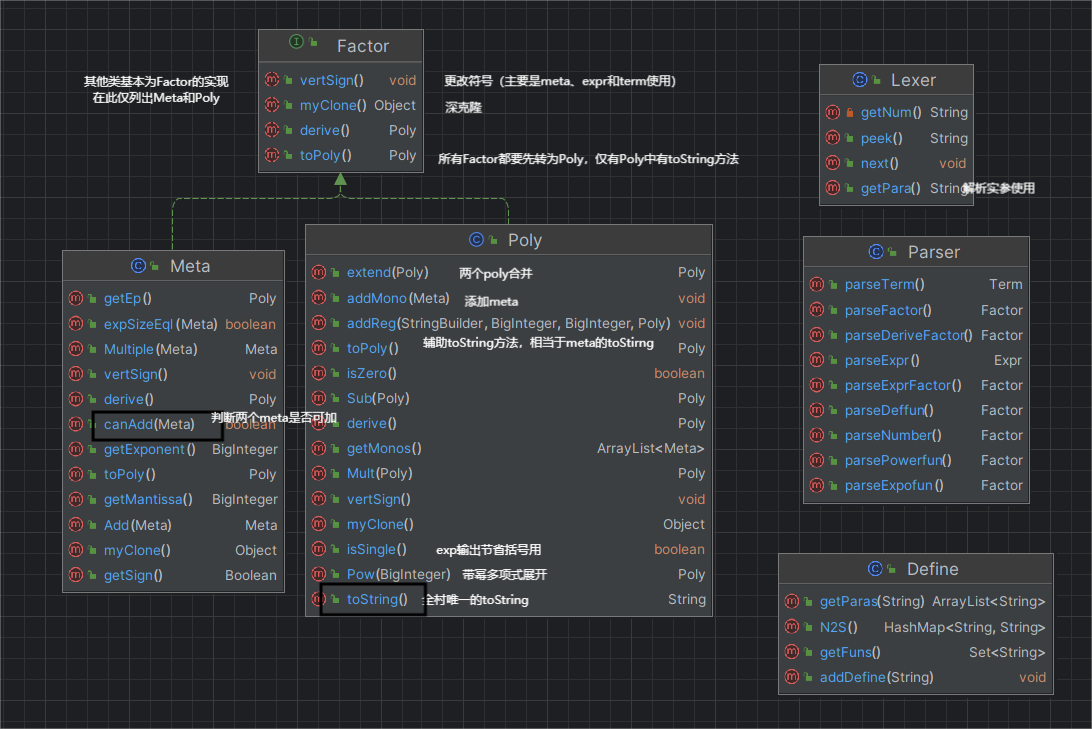Click the method icon of getEp() row
The height and width of the screenshot is (729, 1092).
pyautogui.click(x=76, y=298)
